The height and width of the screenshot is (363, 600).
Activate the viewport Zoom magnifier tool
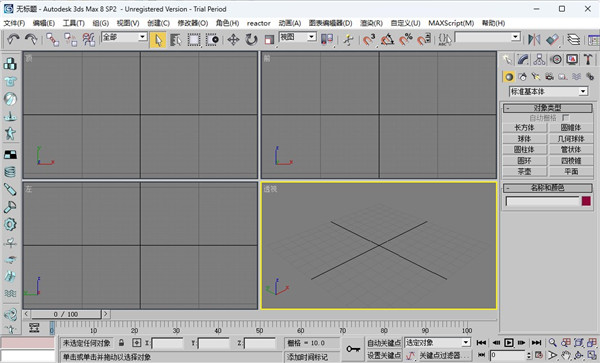553,343
